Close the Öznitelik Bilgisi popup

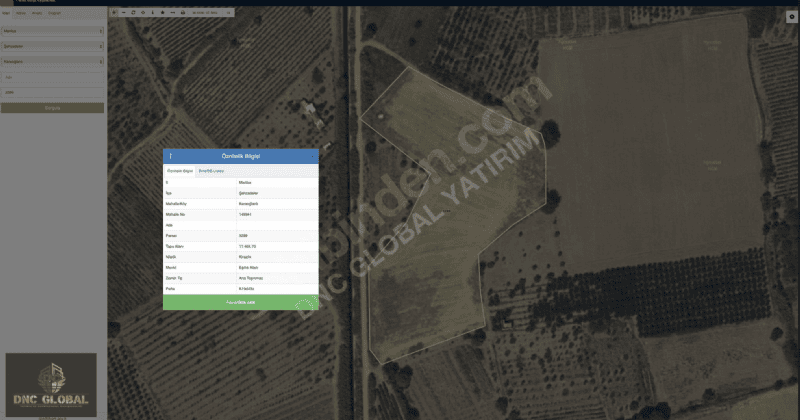(x=313, y=156)
